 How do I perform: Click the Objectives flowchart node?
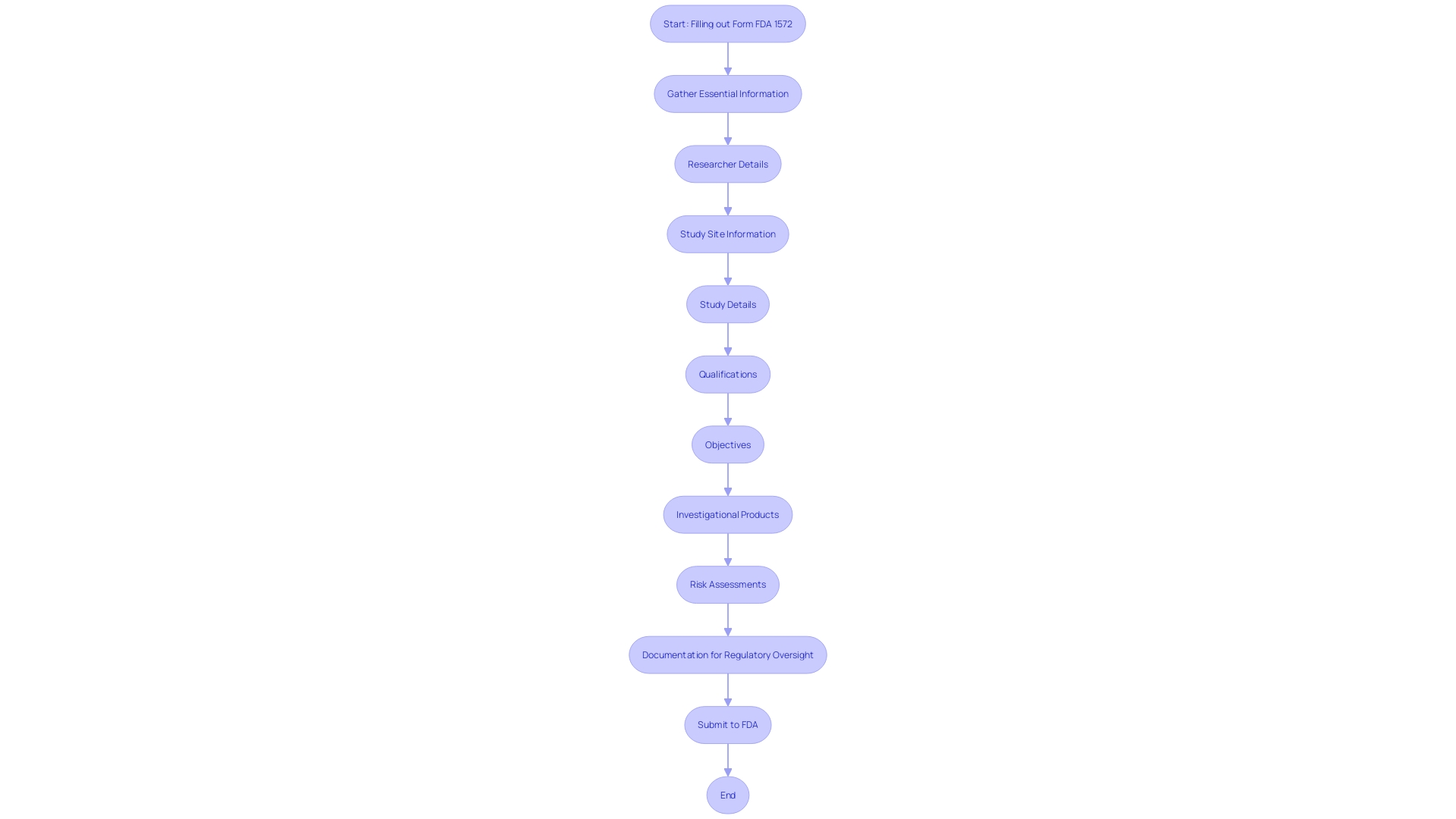728,444
